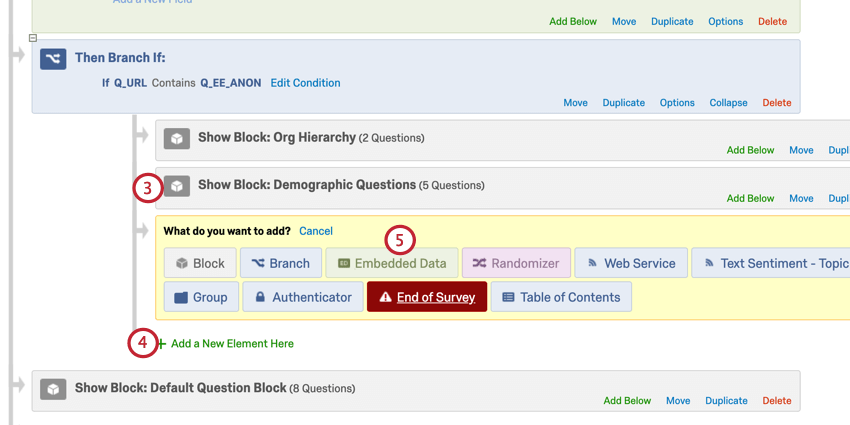
Task: Select End of Survey element
Action: [427, 297]
